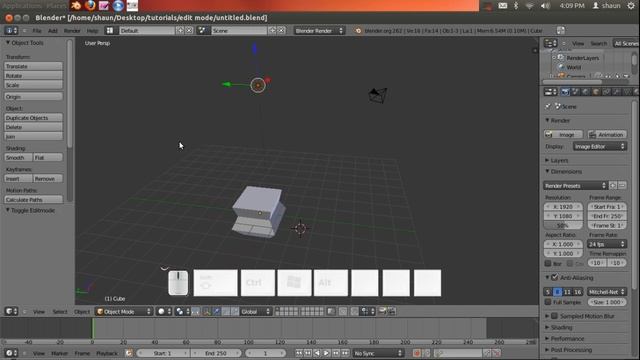The width and height of the screenshot is (640, 360).
Task: Open viewport shading mode selector
Action: (x=164, y=311)
